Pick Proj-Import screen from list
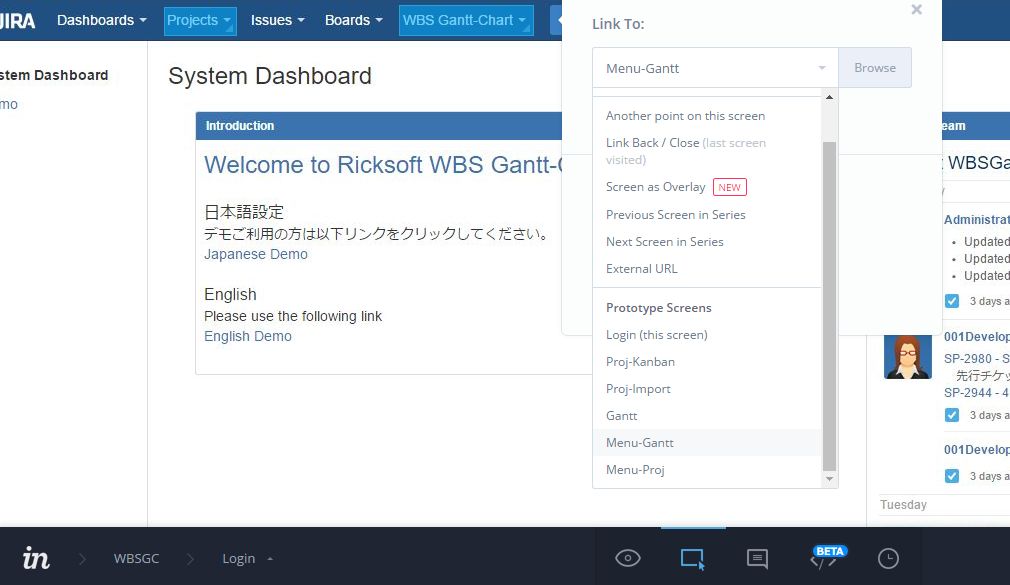 pos(707,389)
